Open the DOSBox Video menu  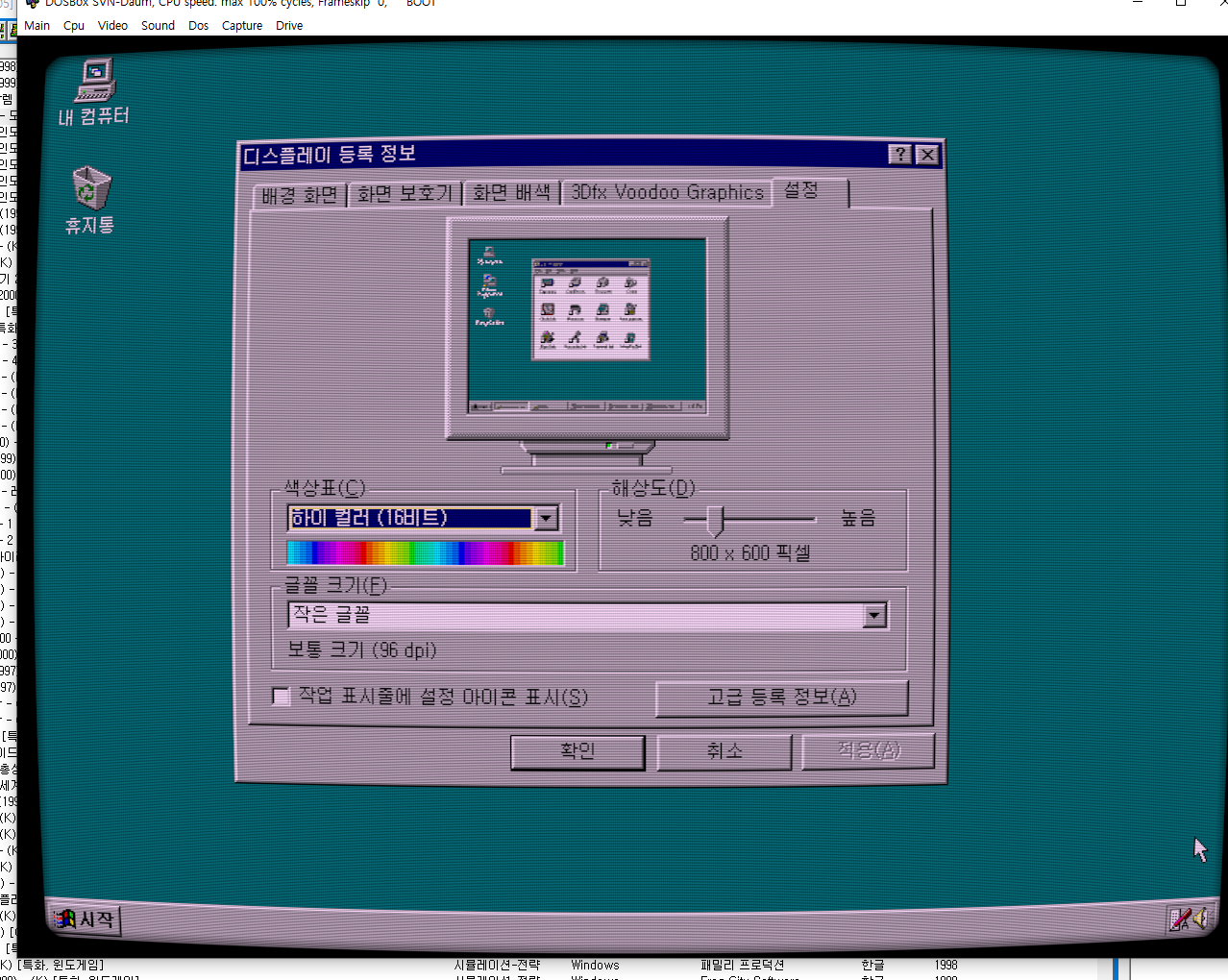[x=112, y=26]
